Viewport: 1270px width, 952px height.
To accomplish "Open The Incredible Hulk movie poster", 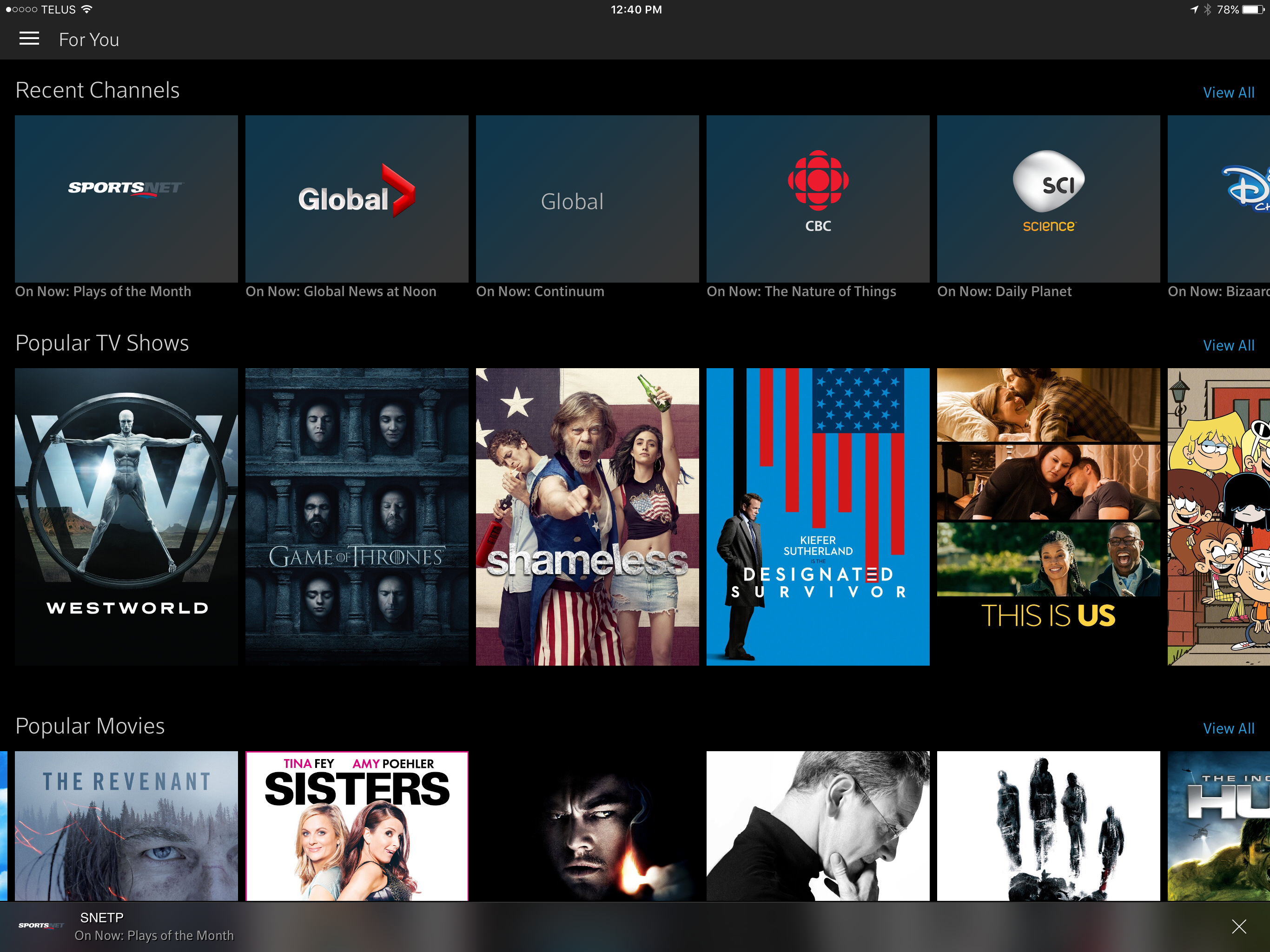I will coord(1219,826).
